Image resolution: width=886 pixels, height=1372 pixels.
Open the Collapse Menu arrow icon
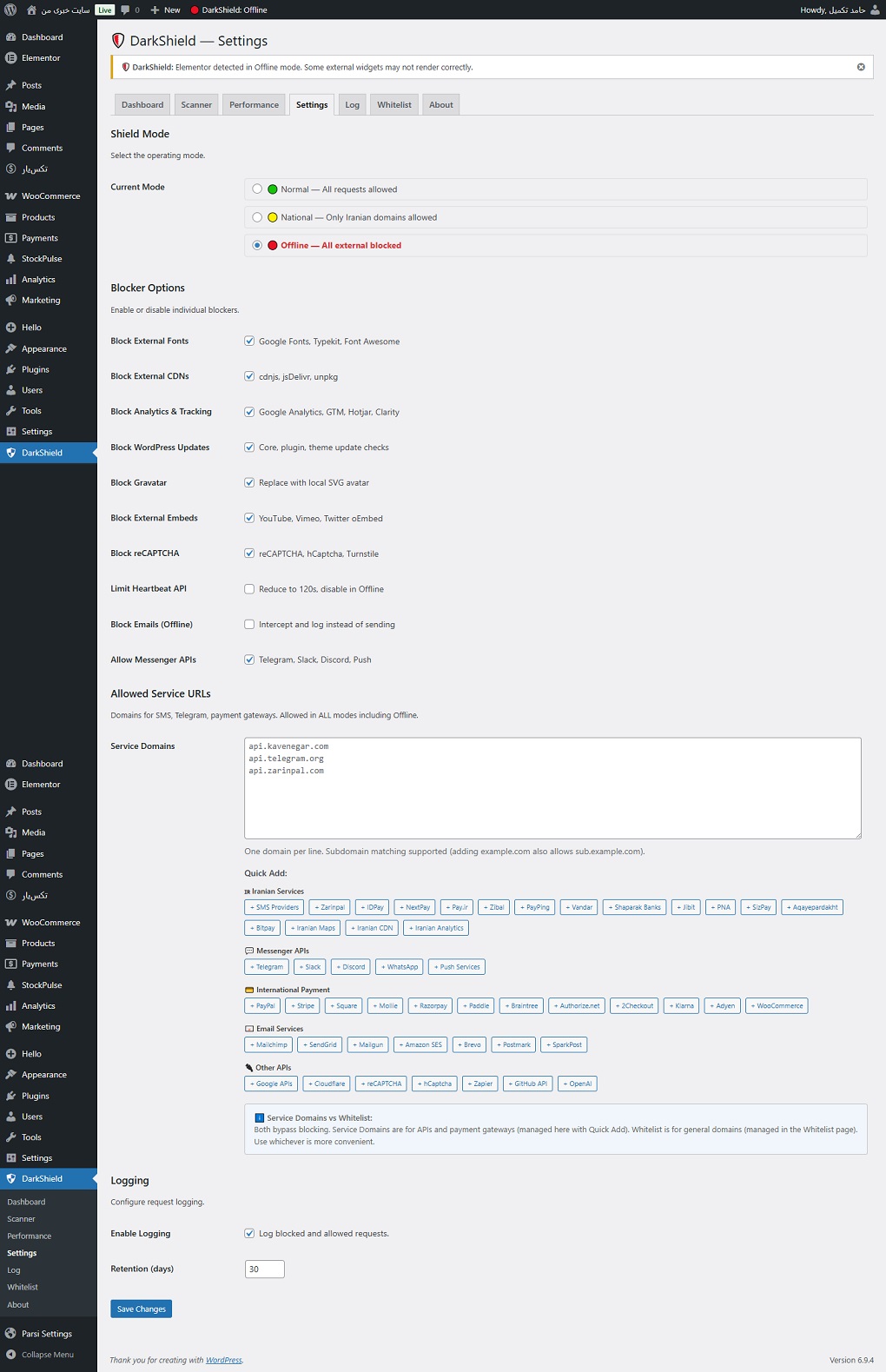[x=11, y=1354]
